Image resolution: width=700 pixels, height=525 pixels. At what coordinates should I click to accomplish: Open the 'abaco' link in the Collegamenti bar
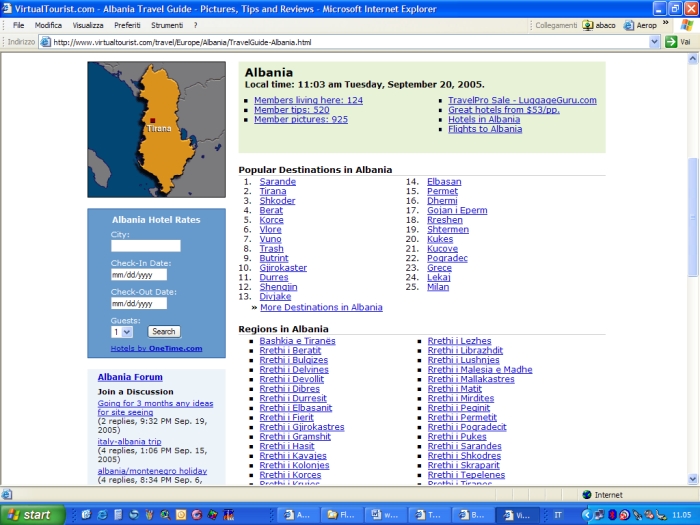click(599, 25)
